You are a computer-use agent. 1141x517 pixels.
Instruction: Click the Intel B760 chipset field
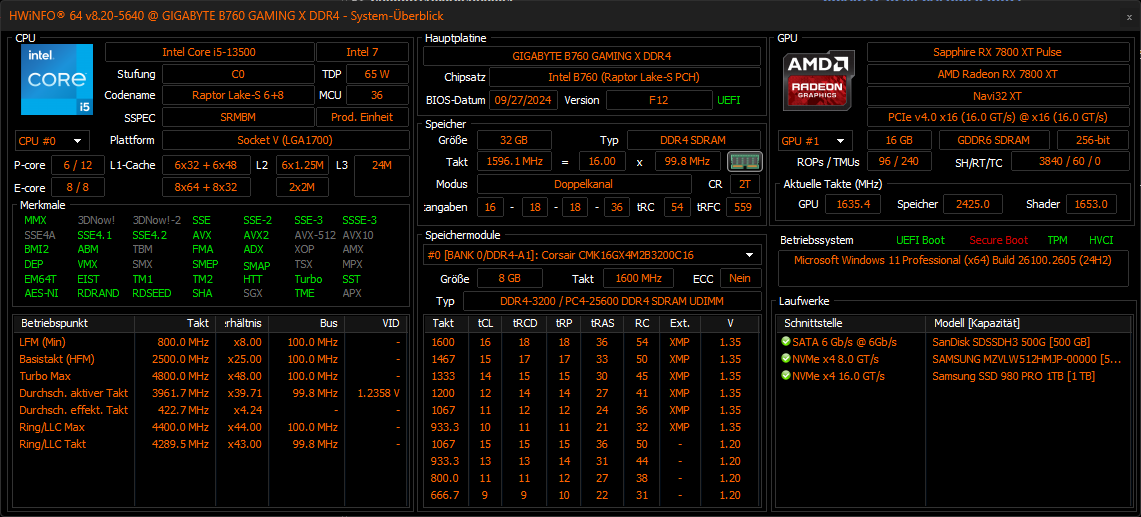(625, 77)
